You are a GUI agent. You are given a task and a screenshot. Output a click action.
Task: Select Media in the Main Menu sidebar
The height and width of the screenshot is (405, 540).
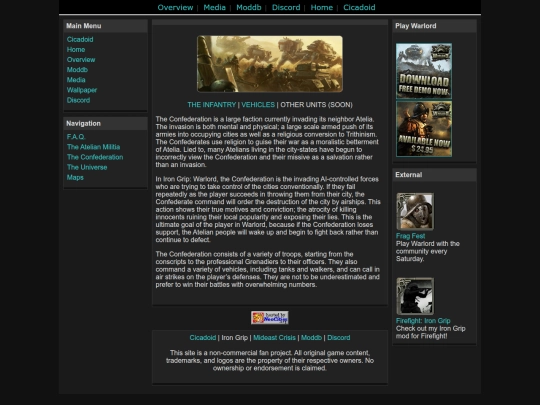76,80
